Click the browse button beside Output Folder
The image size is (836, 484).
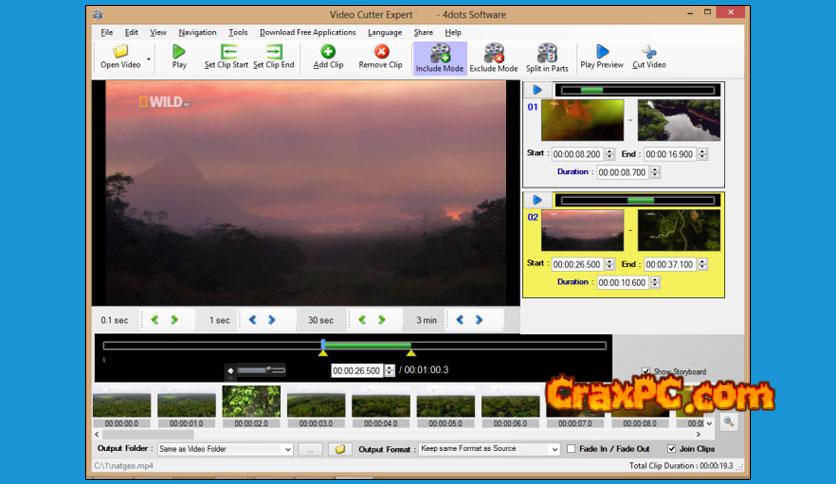point(310,449)
